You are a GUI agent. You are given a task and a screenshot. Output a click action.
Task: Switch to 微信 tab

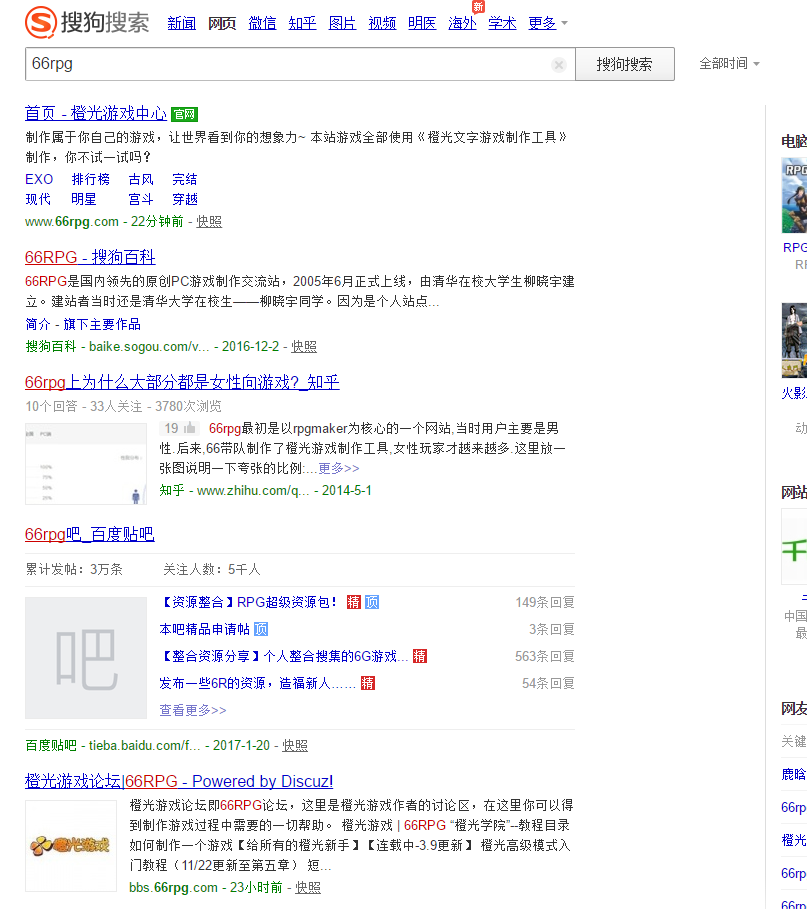click(262, 23)
